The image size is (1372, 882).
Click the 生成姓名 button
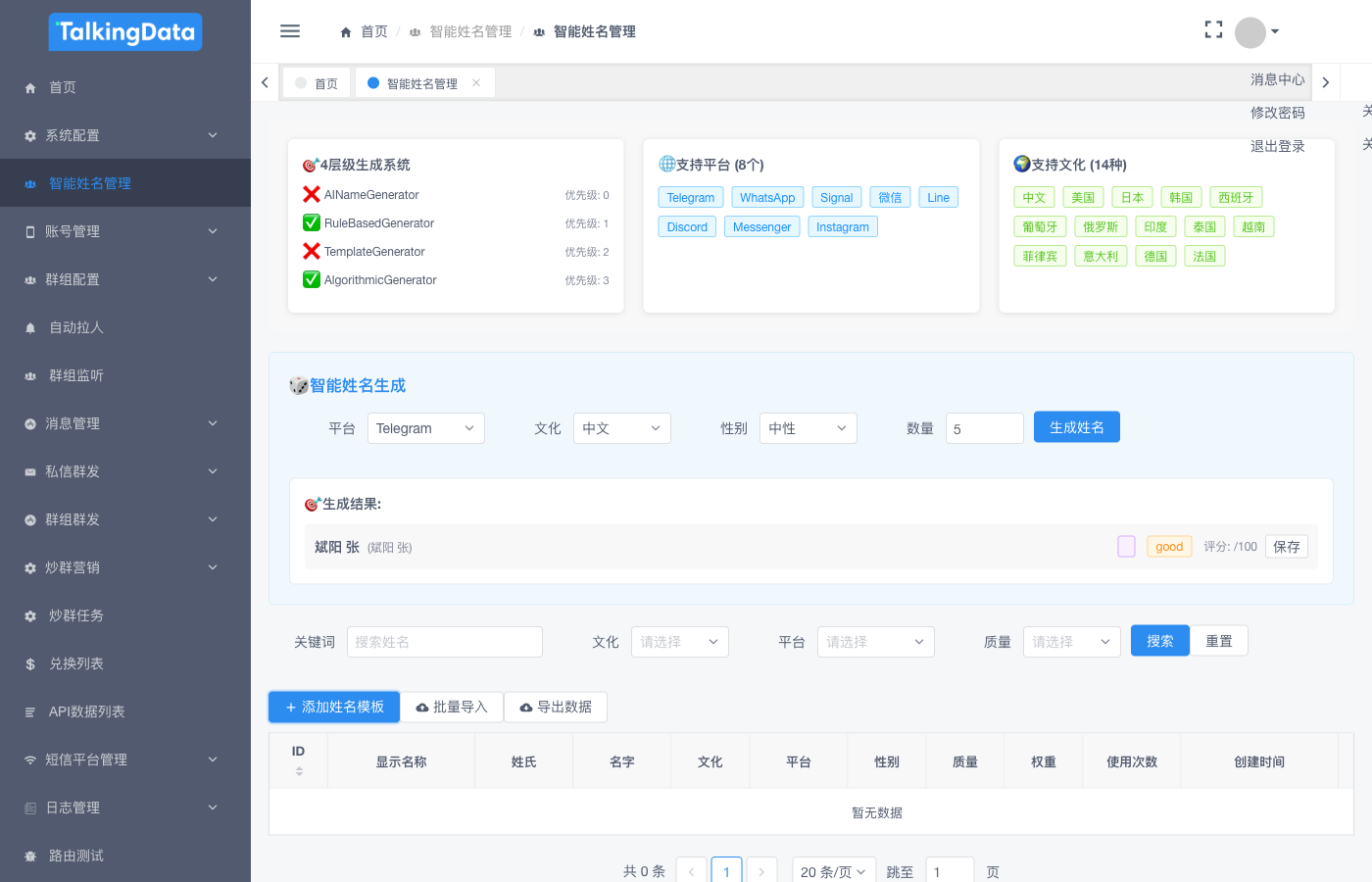click(1076, 427)
